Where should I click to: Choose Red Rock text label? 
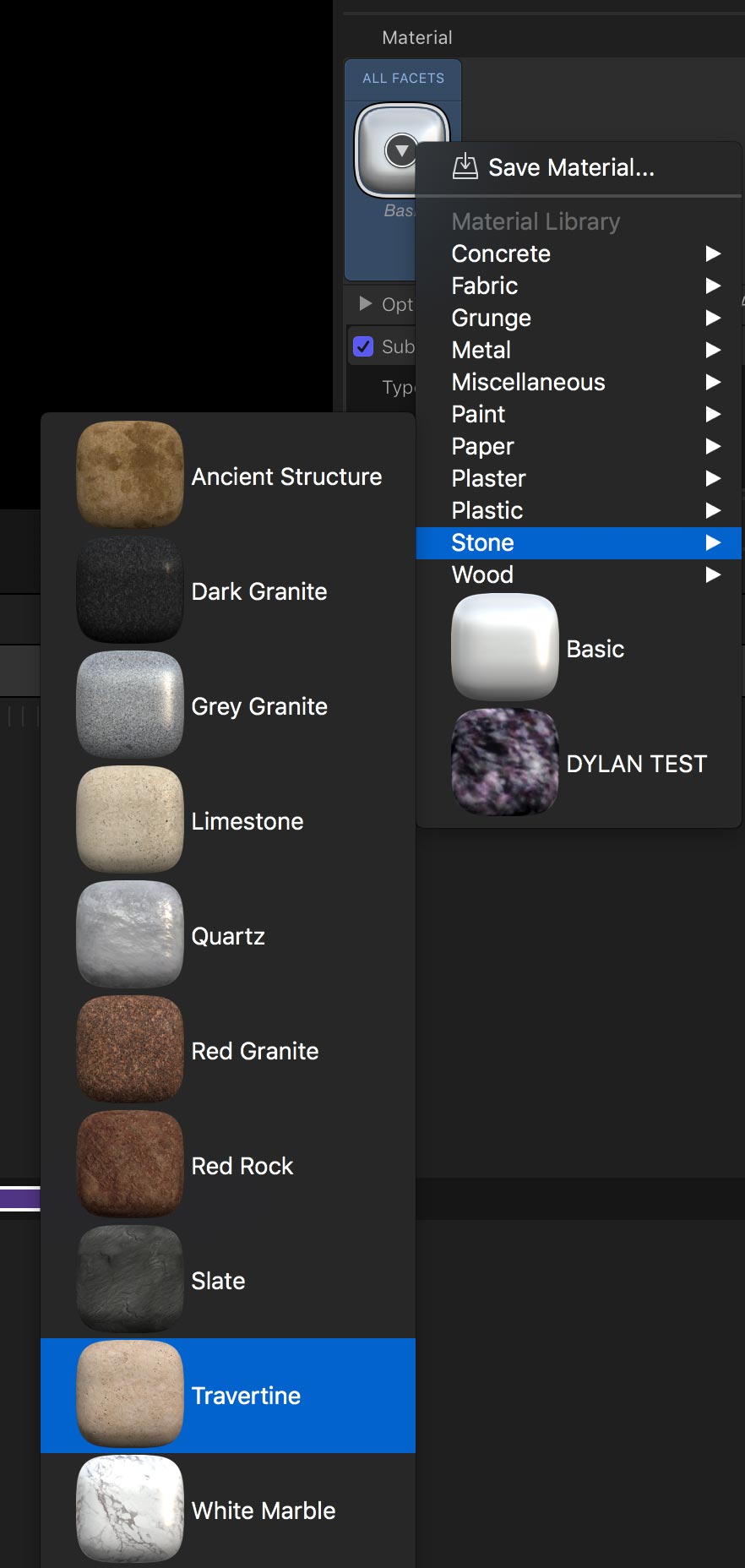pos(242,1166)
